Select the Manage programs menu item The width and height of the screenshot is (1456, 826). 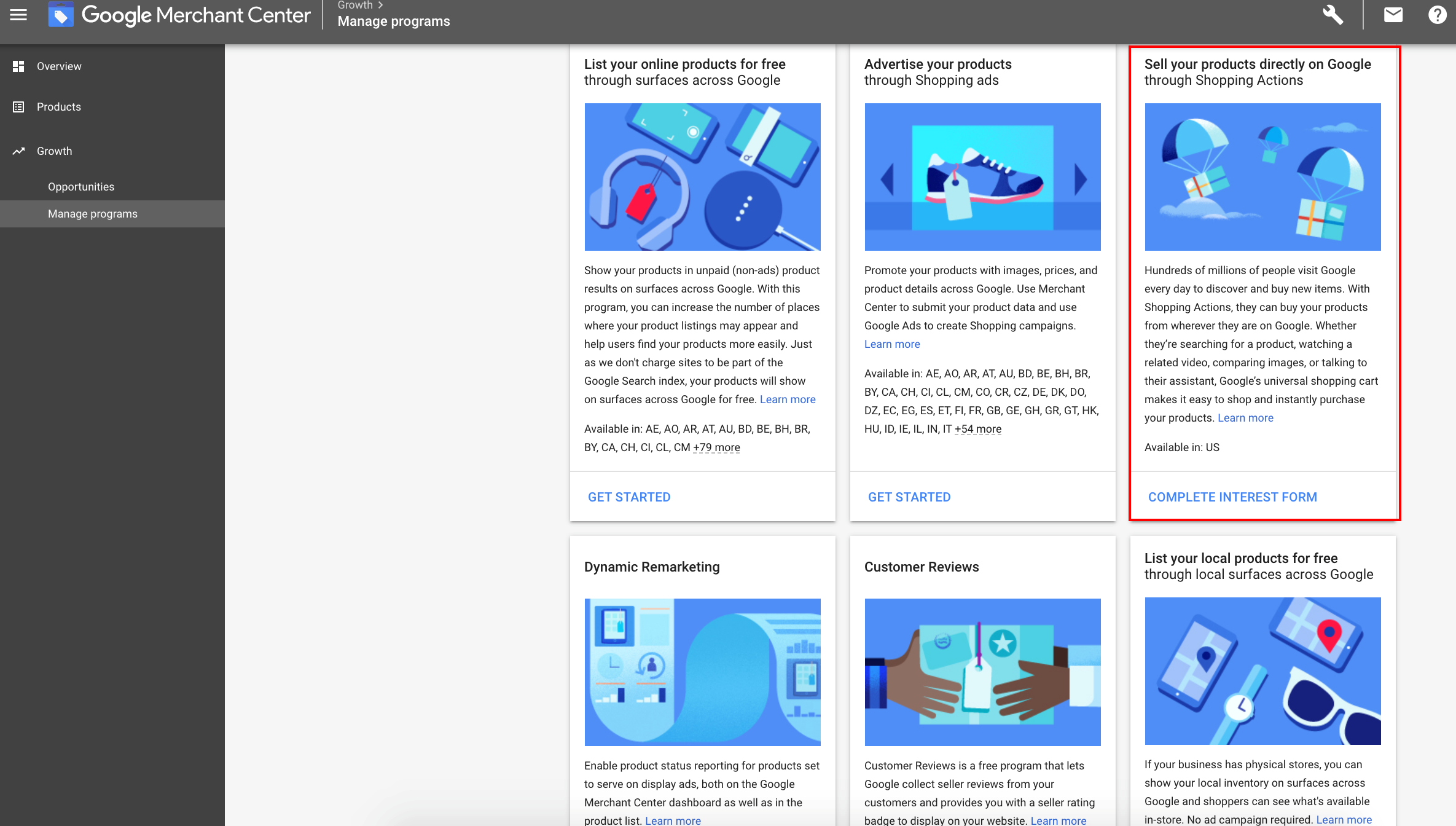[x=92, y=213]
